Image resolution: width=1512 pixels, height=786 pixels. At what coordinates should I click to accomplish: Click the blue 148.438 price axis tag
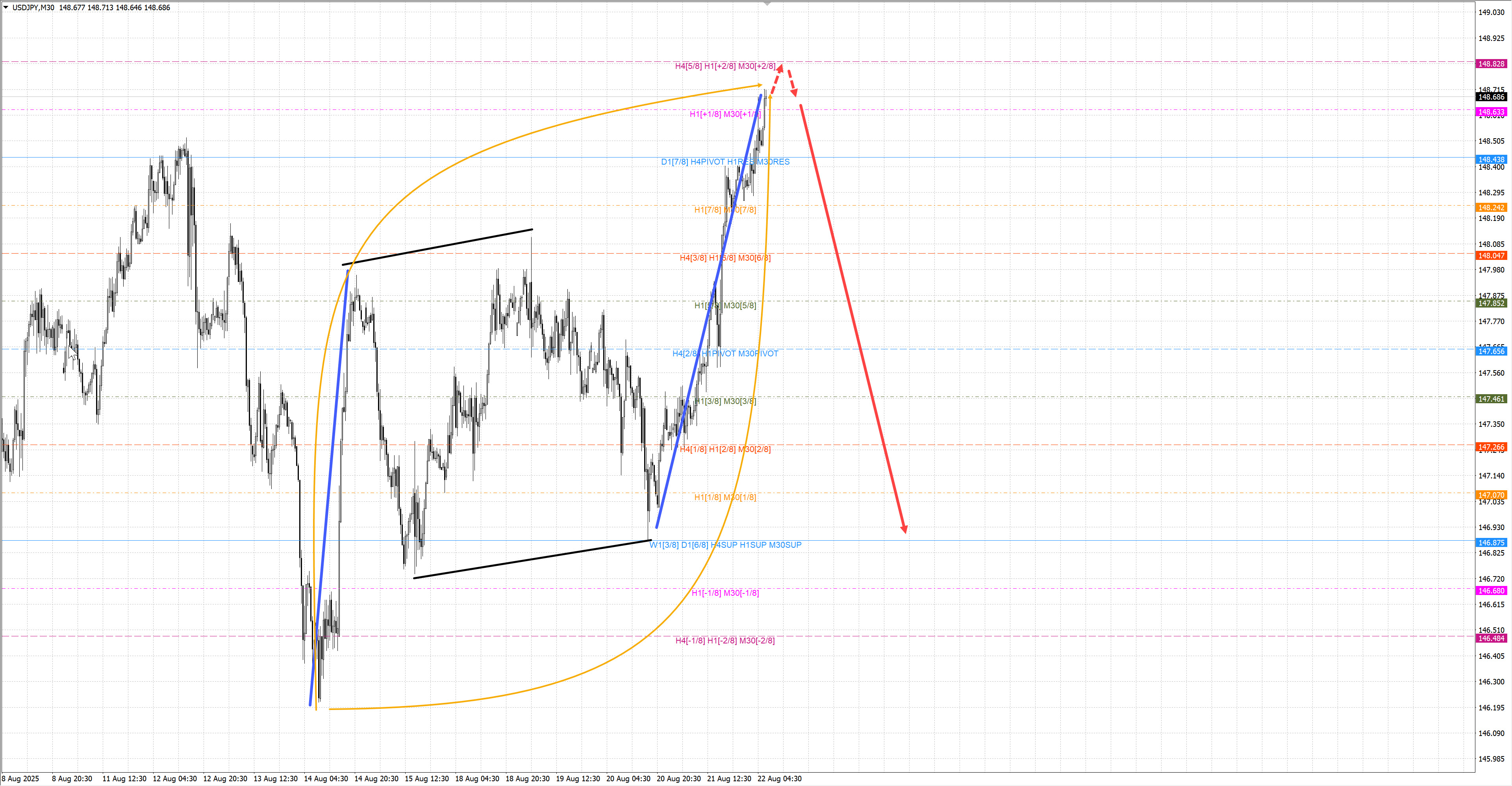tap(1491, 159)
